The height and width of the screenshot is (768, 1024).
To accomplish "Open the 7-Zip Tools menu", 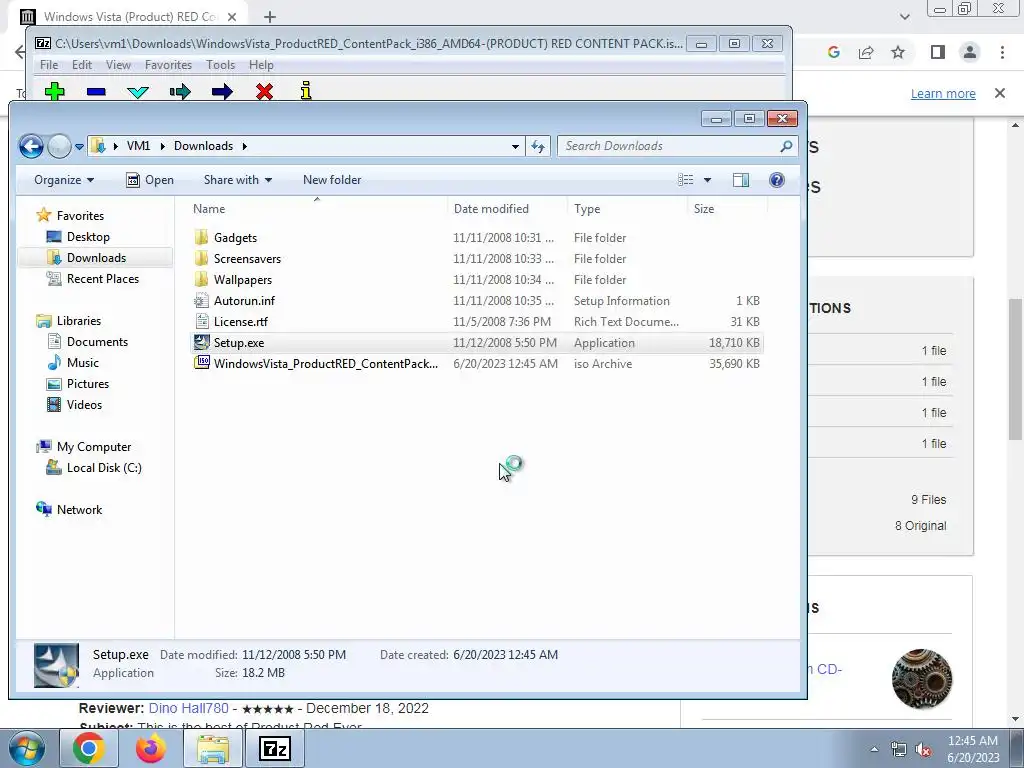I will click(x=221, y=65).
